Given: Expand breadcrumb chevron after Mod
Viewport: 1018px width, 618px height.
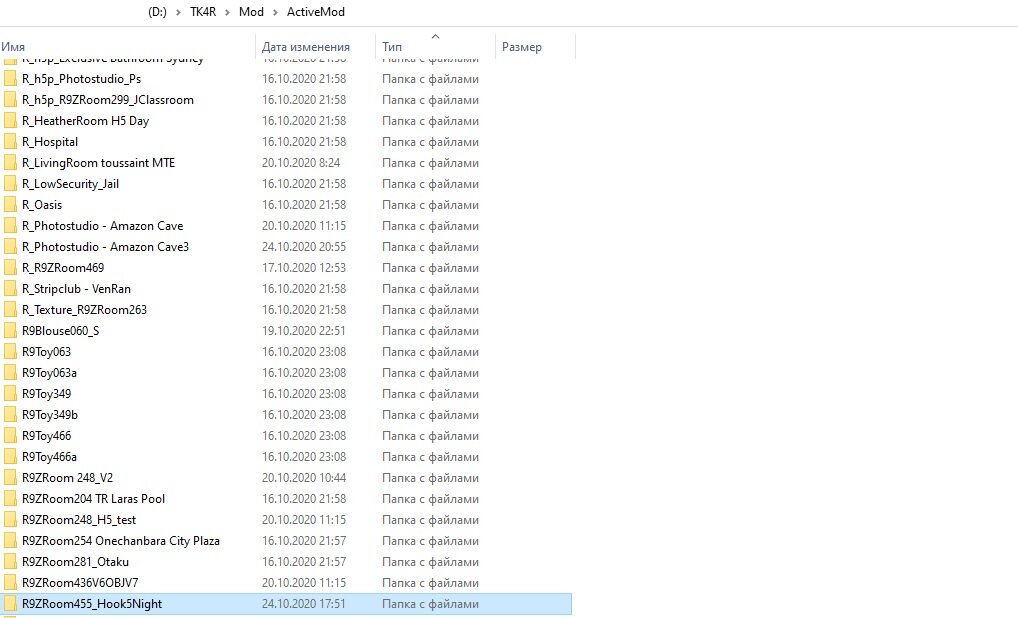Looking at the screenshot, I should point(275,12).
